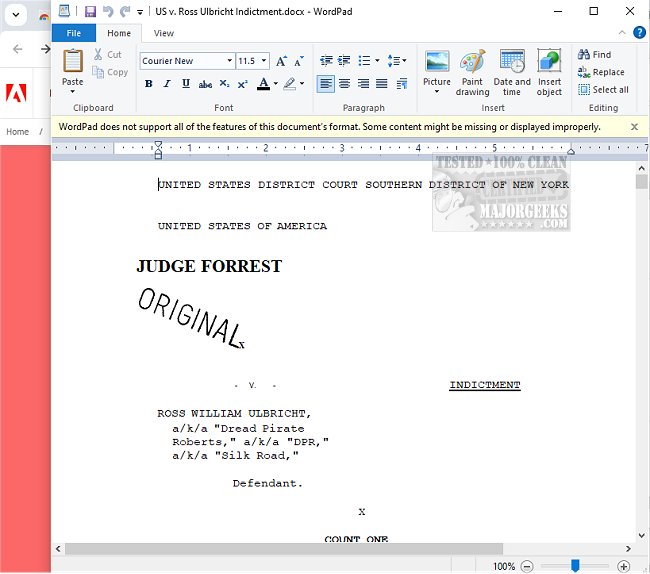Click the horizontal scroll left arrow
The image size is (650, 574).
(58, 549)
